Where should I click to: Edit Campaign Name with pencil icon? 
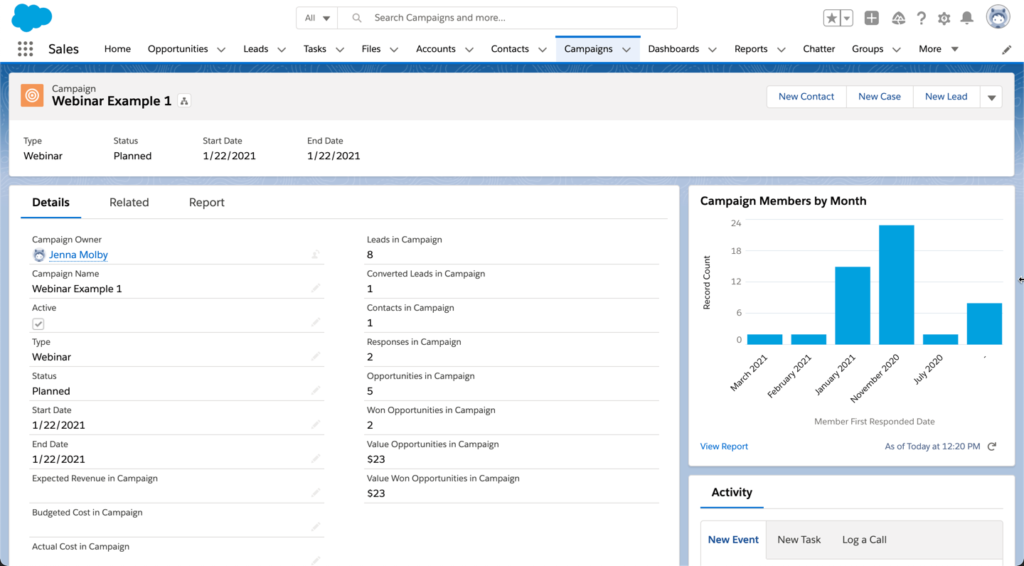(x=316, y=288)
